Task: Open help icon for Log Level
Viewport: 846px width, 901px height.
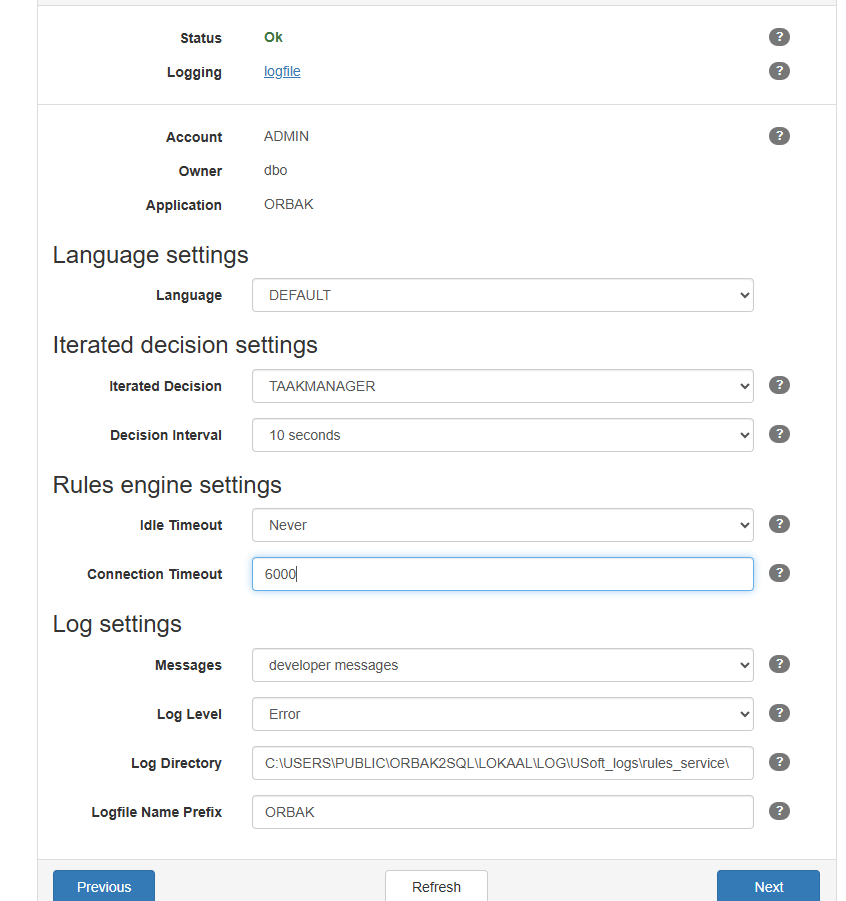Action: (779, 713)
